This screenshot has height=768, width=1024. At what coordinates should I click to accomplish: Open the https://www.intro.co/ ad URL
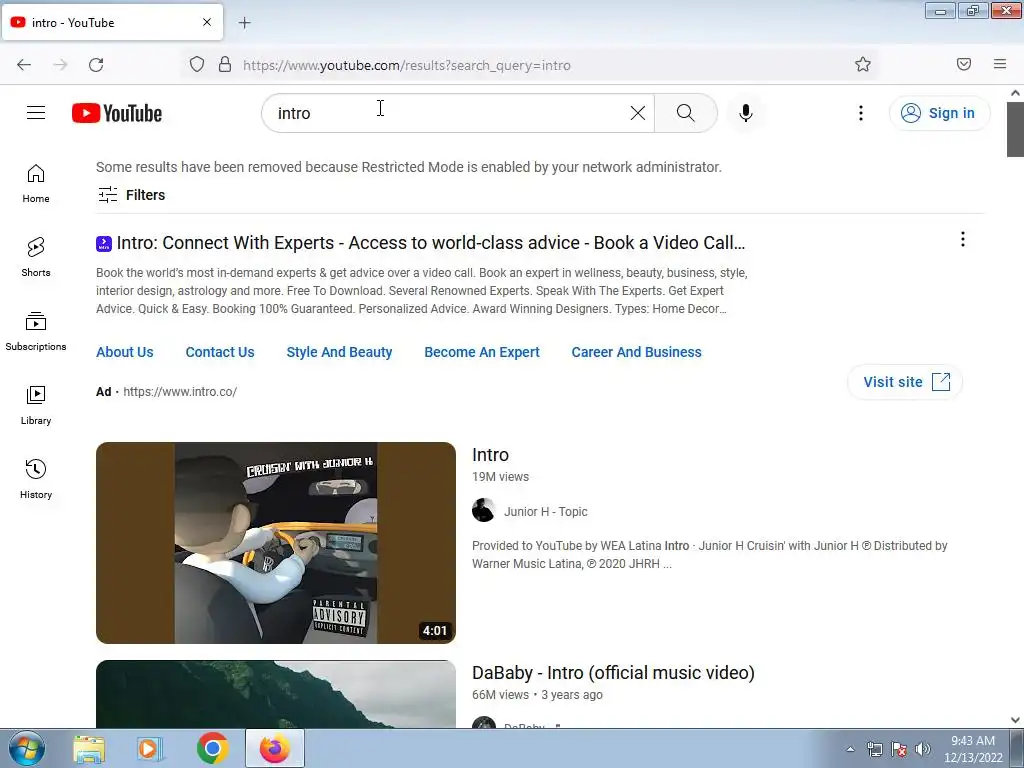pyautogui.click(x=180, y=392)
